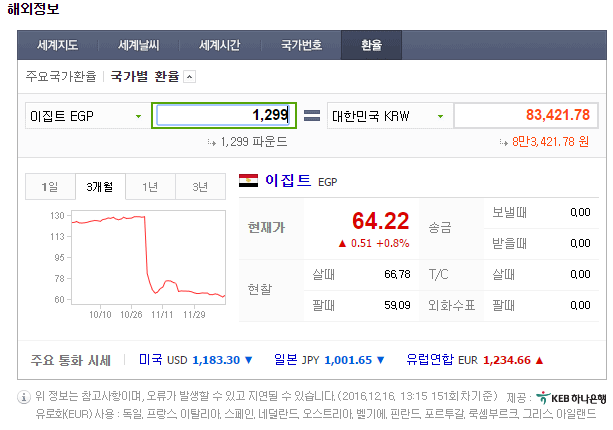Click the KEB 하나은행 logo
This screenshot has height=430, width=613.
click(571, 398)
